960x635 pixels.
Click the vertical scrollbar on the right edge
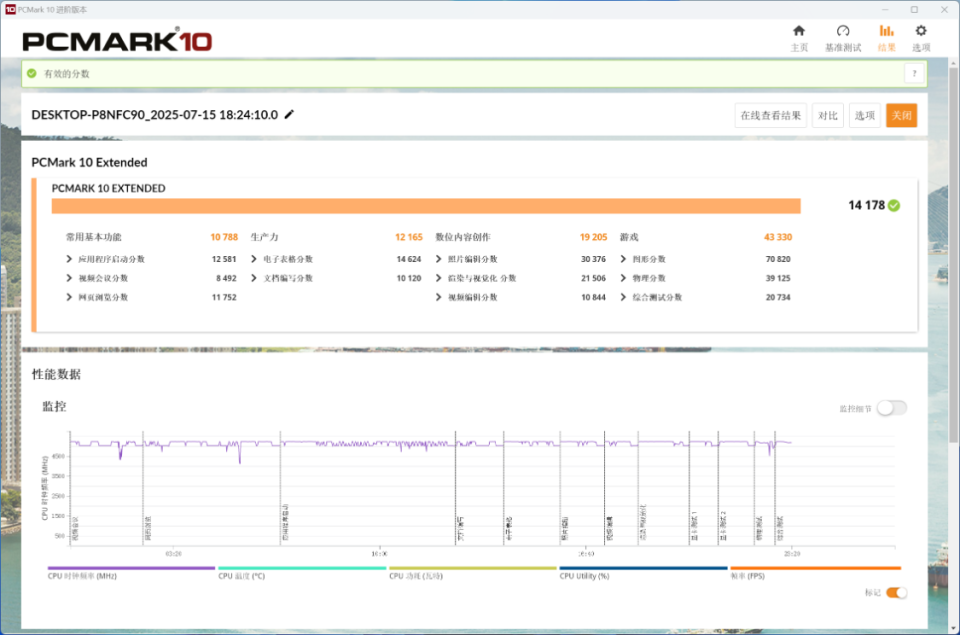[x=953, y=254]
